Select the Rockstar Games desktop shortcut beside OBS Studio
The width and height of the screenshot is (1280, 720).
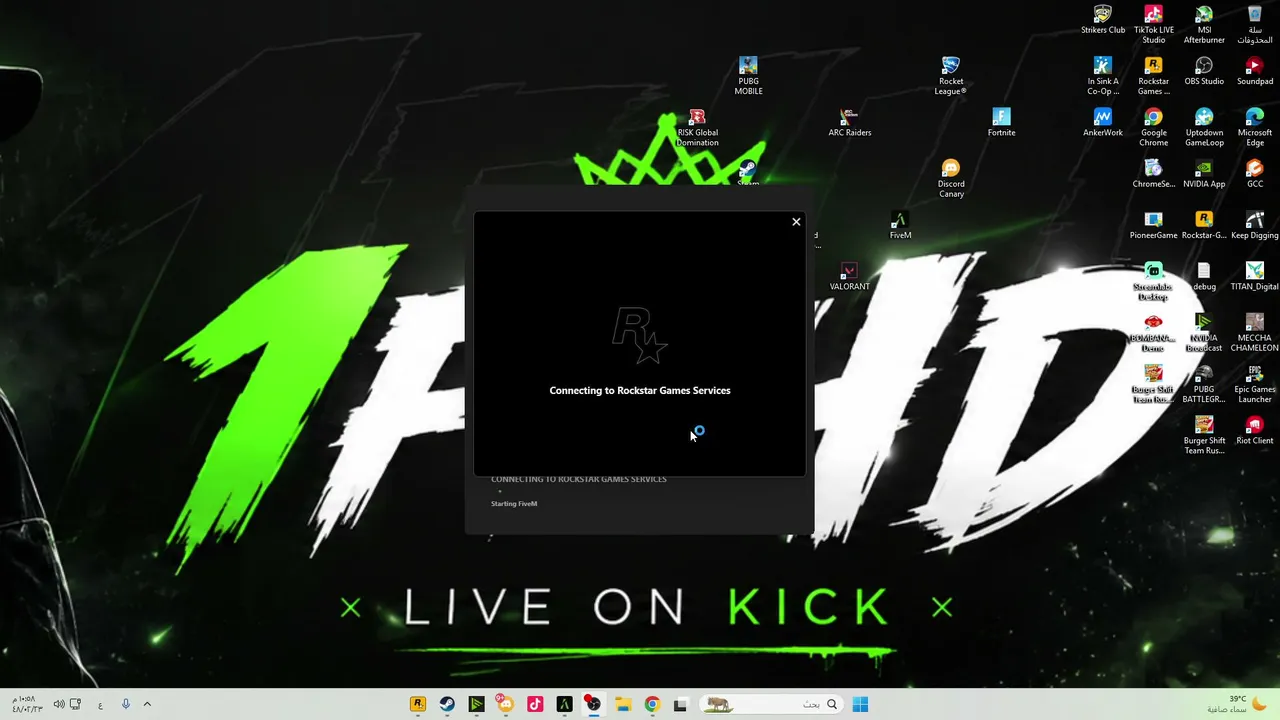click(1153, 76)
